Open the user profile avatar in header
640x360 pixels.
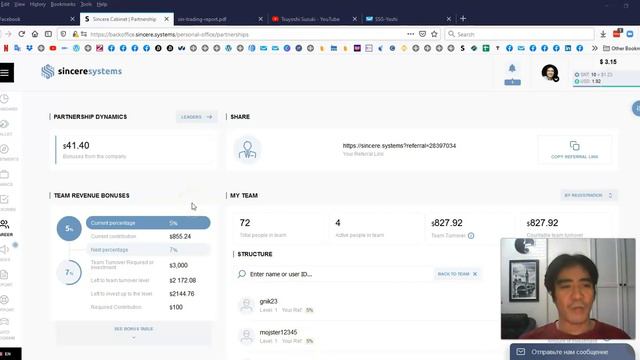click(x=550, y=73)
